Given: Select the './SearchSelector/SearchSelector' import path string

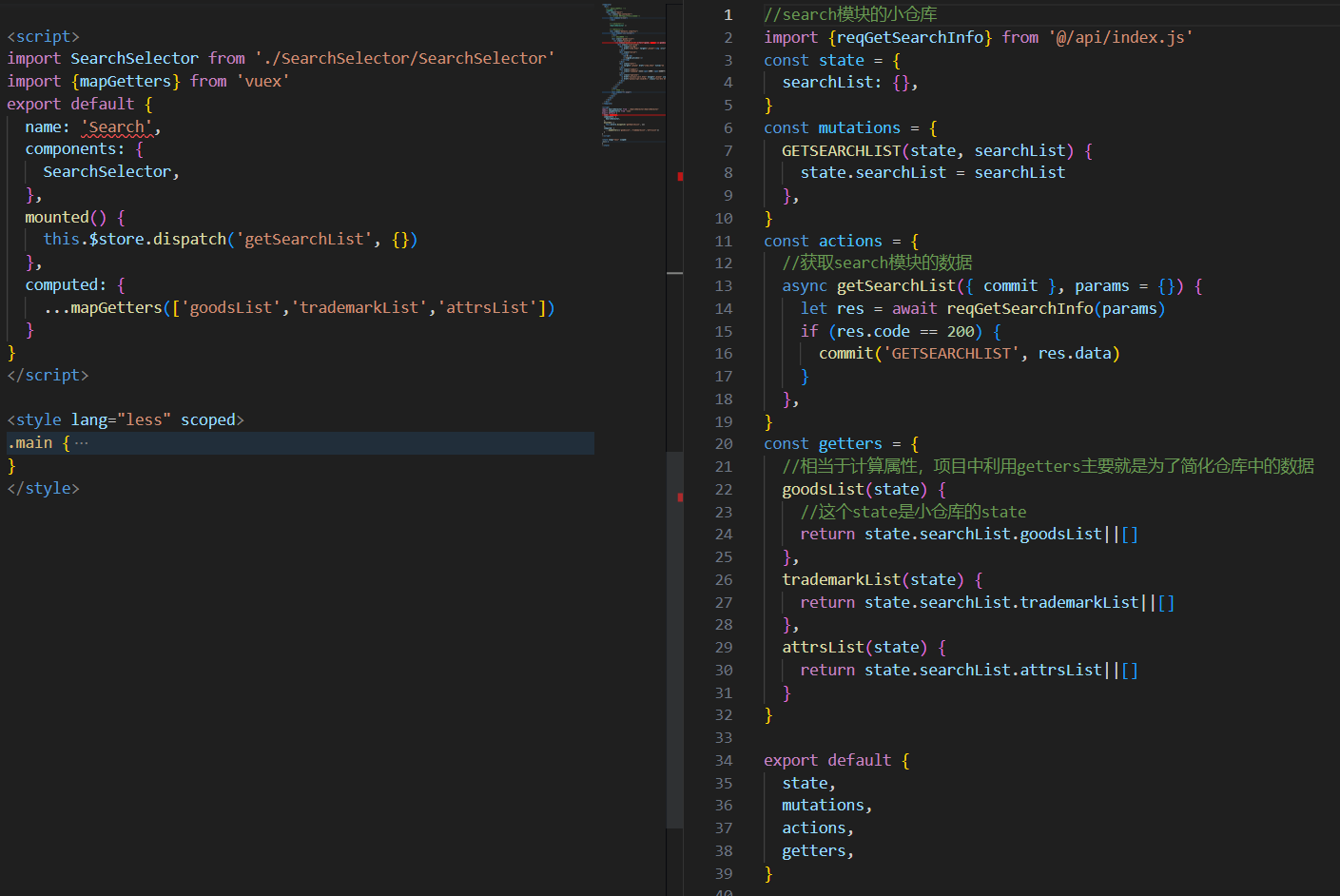Looking at the screenshot, I should pos(404,58).
